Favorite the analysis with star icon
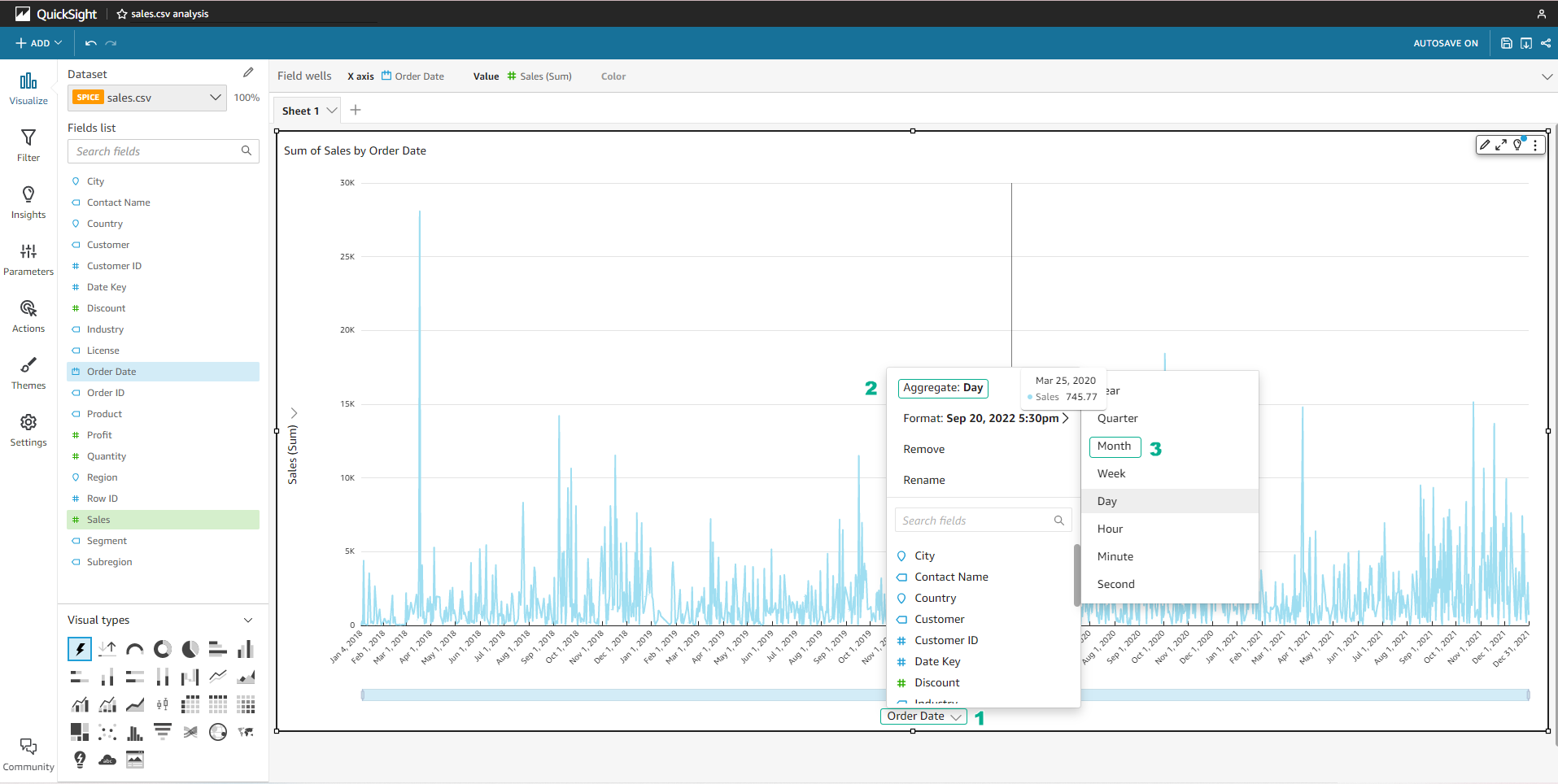This screenshot has width=1558, height=784. point(122,14)
